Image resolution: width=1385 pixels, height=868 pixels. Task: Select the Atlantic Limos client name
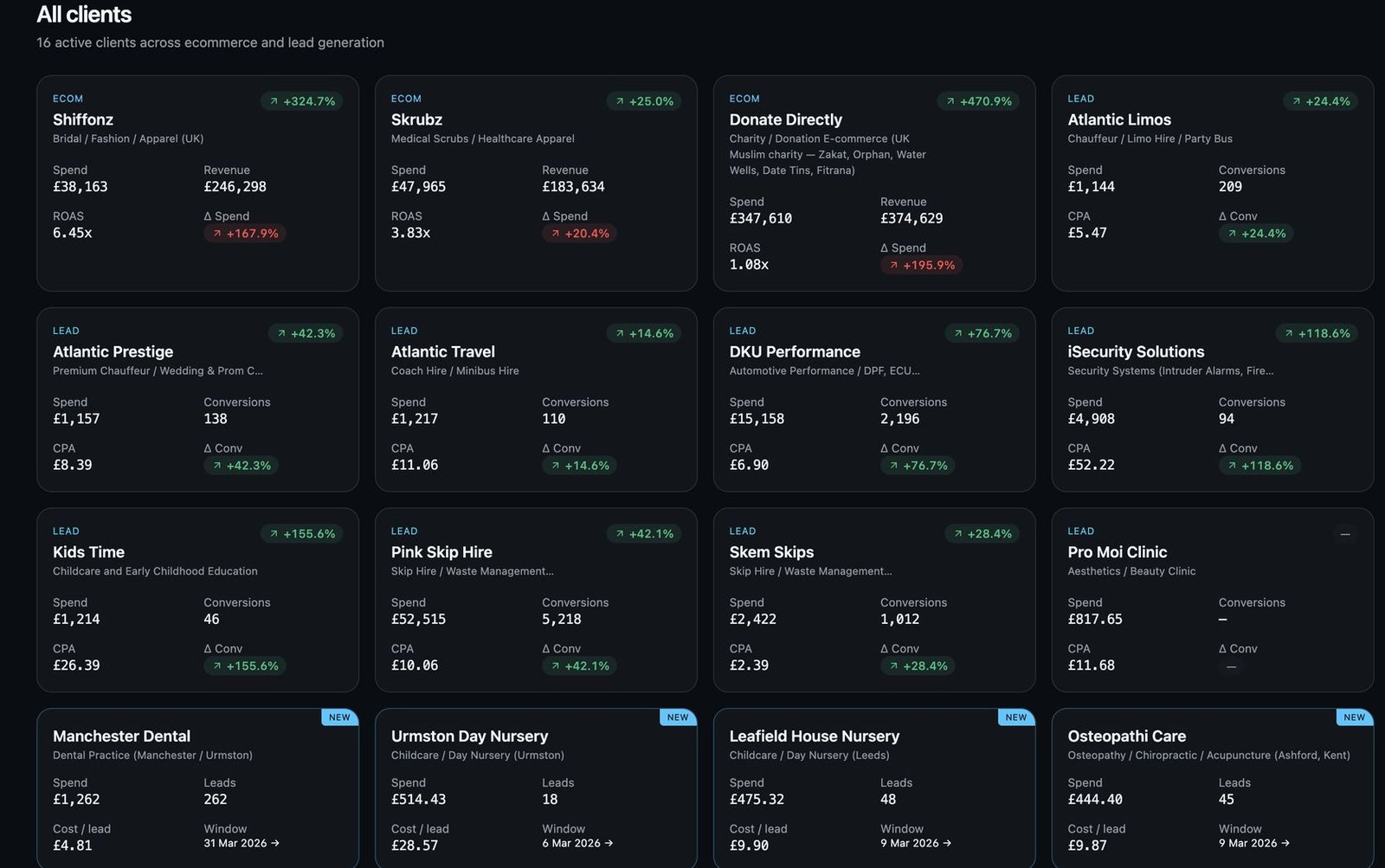[x=1119, y=119]
